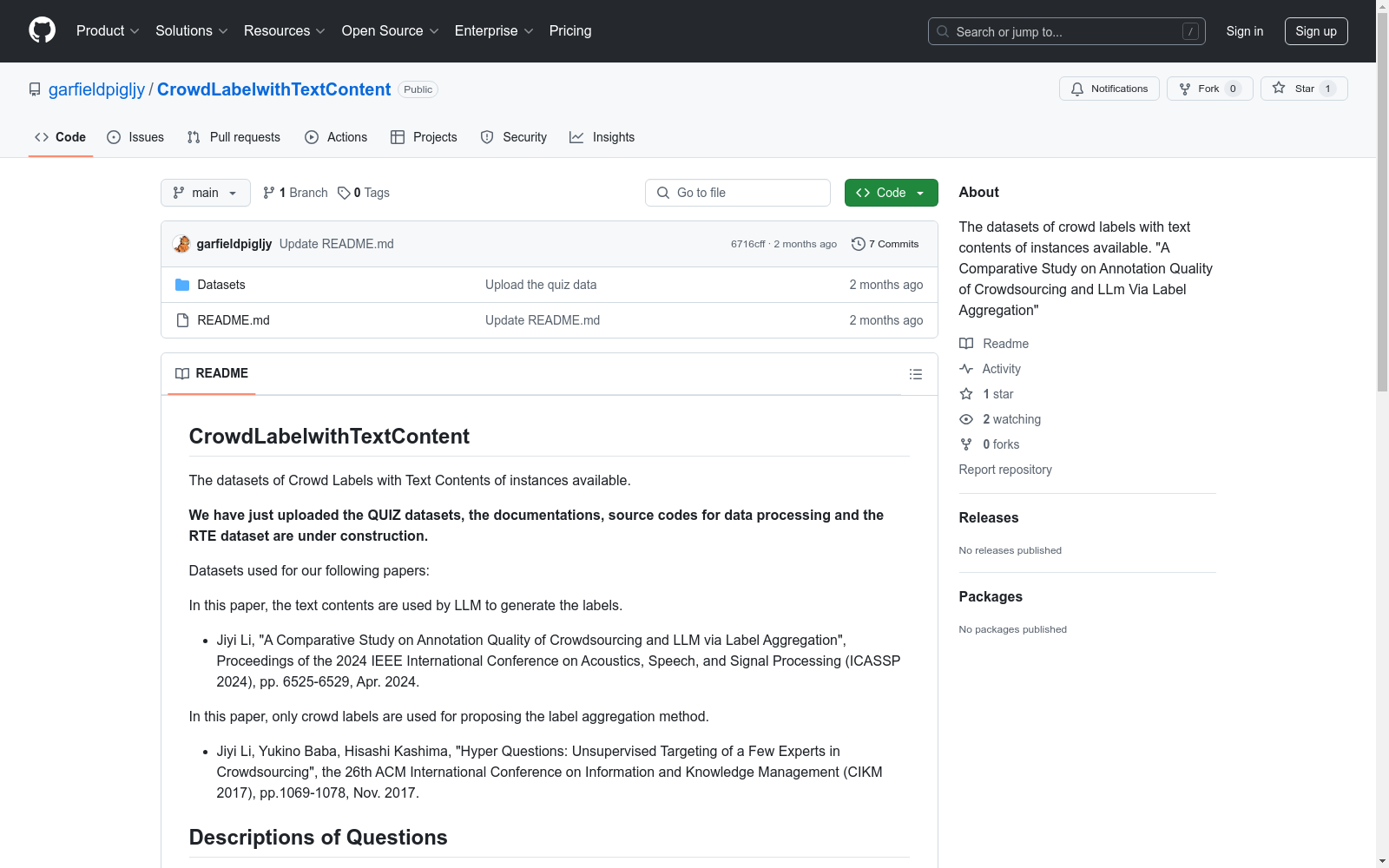Expand the Product menu
Viewport: 1389px width, 868px height.
pos(108,30)
